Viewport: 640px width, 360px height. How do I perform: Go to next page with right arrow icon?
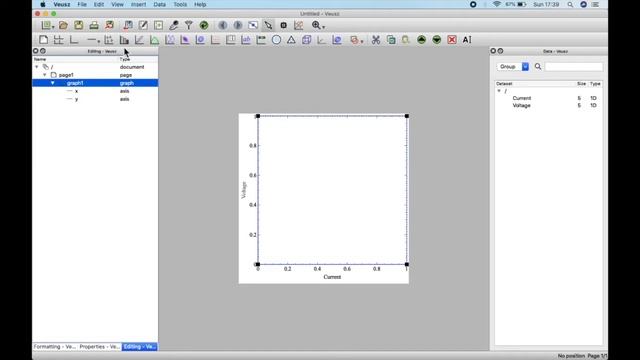click(x=238, y=25)
